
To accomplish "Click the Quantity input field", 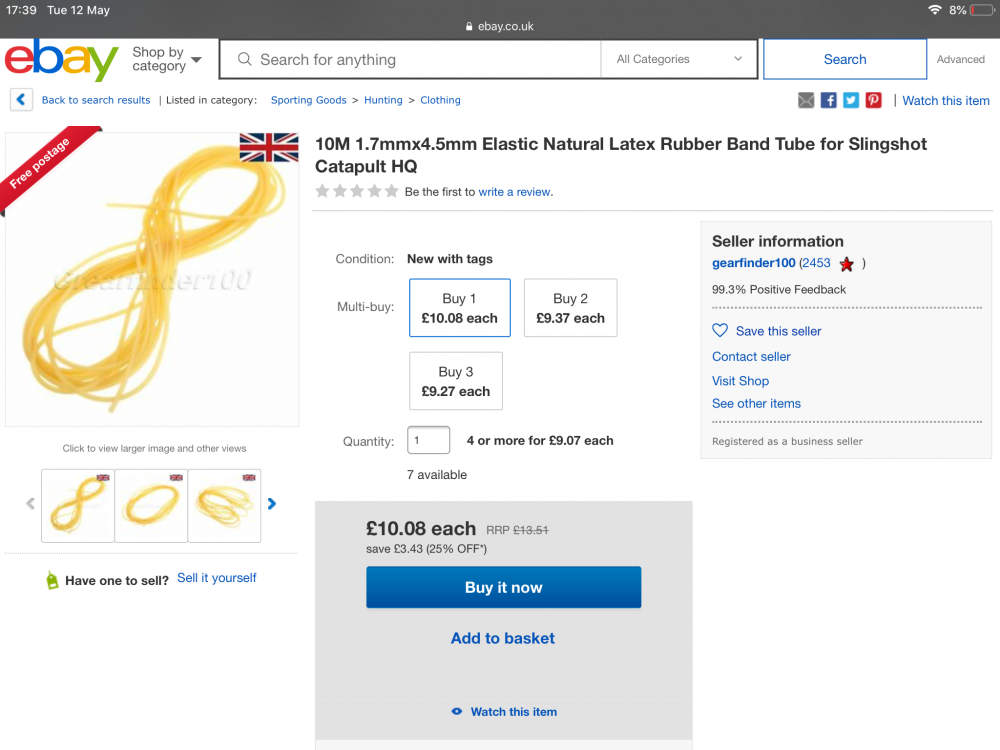I will (x=429, y=440).
